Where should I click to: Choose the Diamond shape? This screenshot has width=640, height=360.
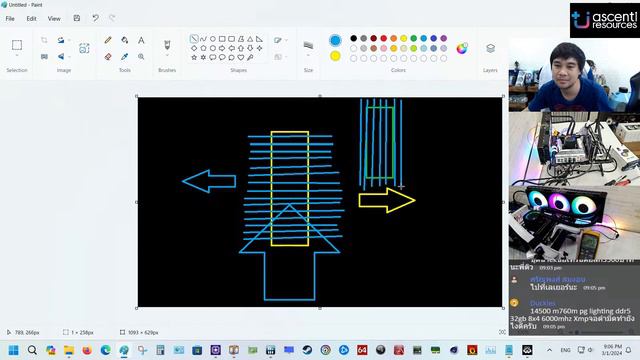tap(194, 48)
